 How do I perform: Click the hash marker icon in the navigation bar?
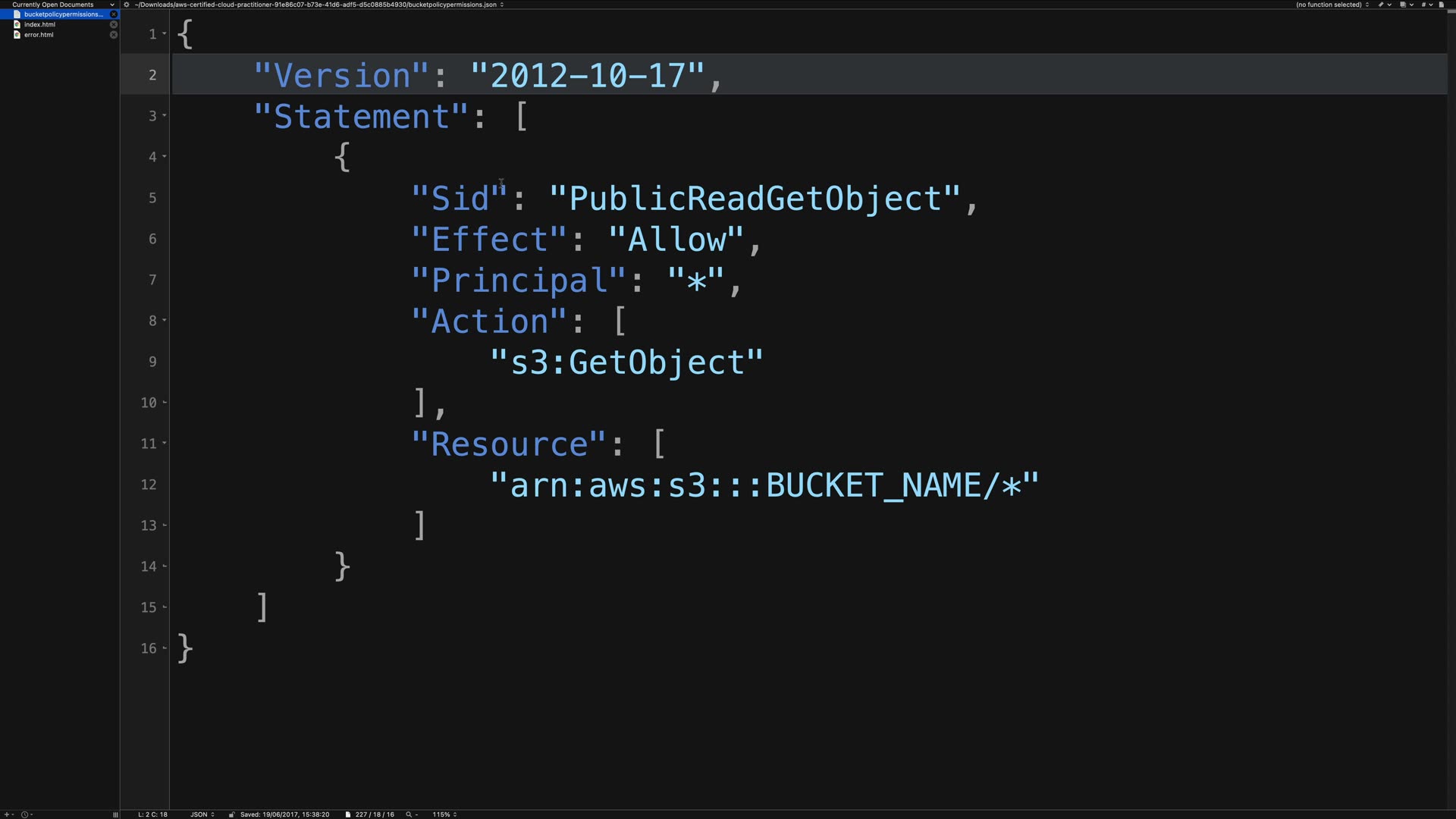1423,5
